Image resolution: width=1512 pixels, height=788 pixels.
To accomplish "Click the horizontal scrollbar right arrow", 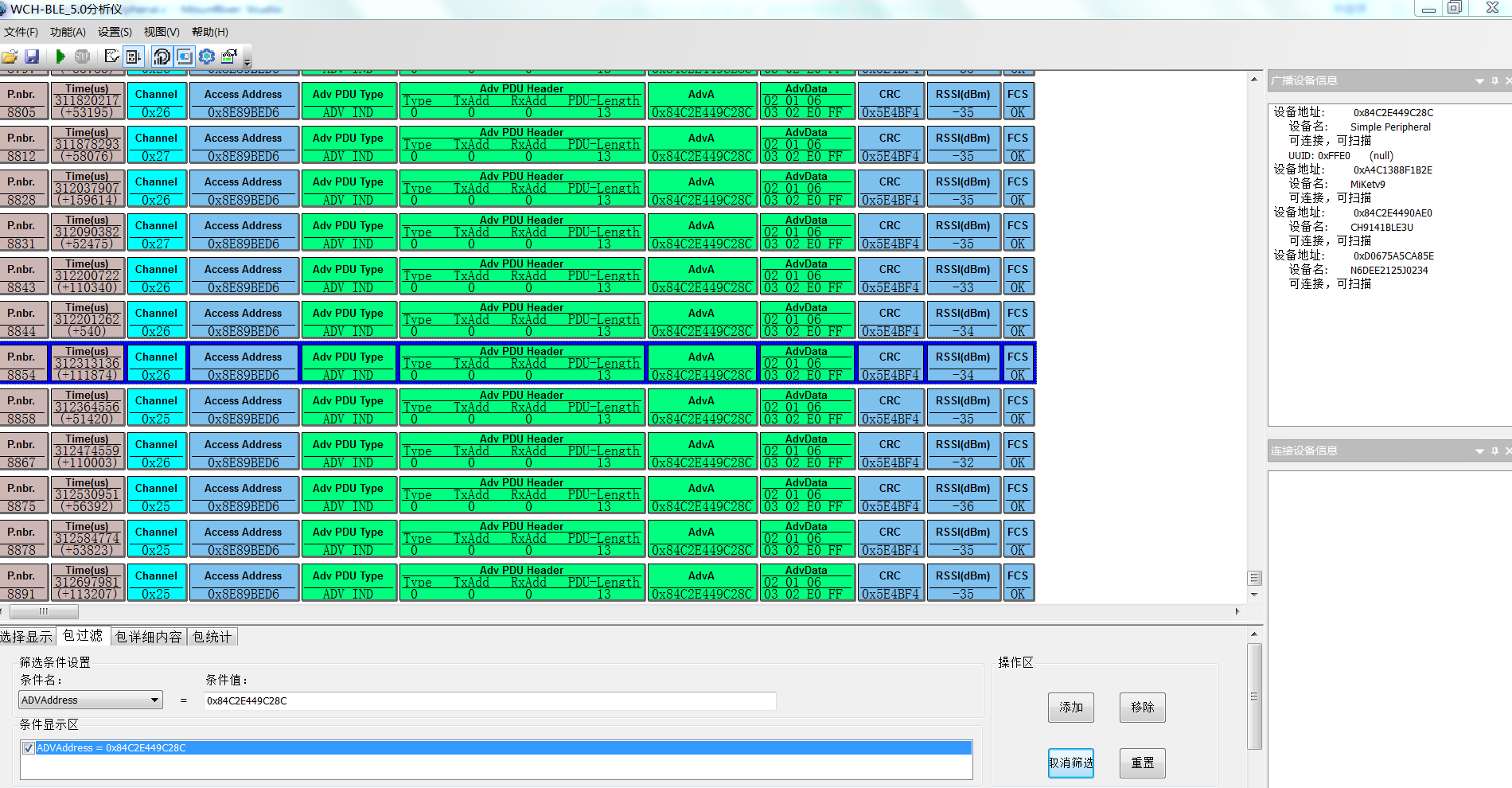I will point(1237,611).
